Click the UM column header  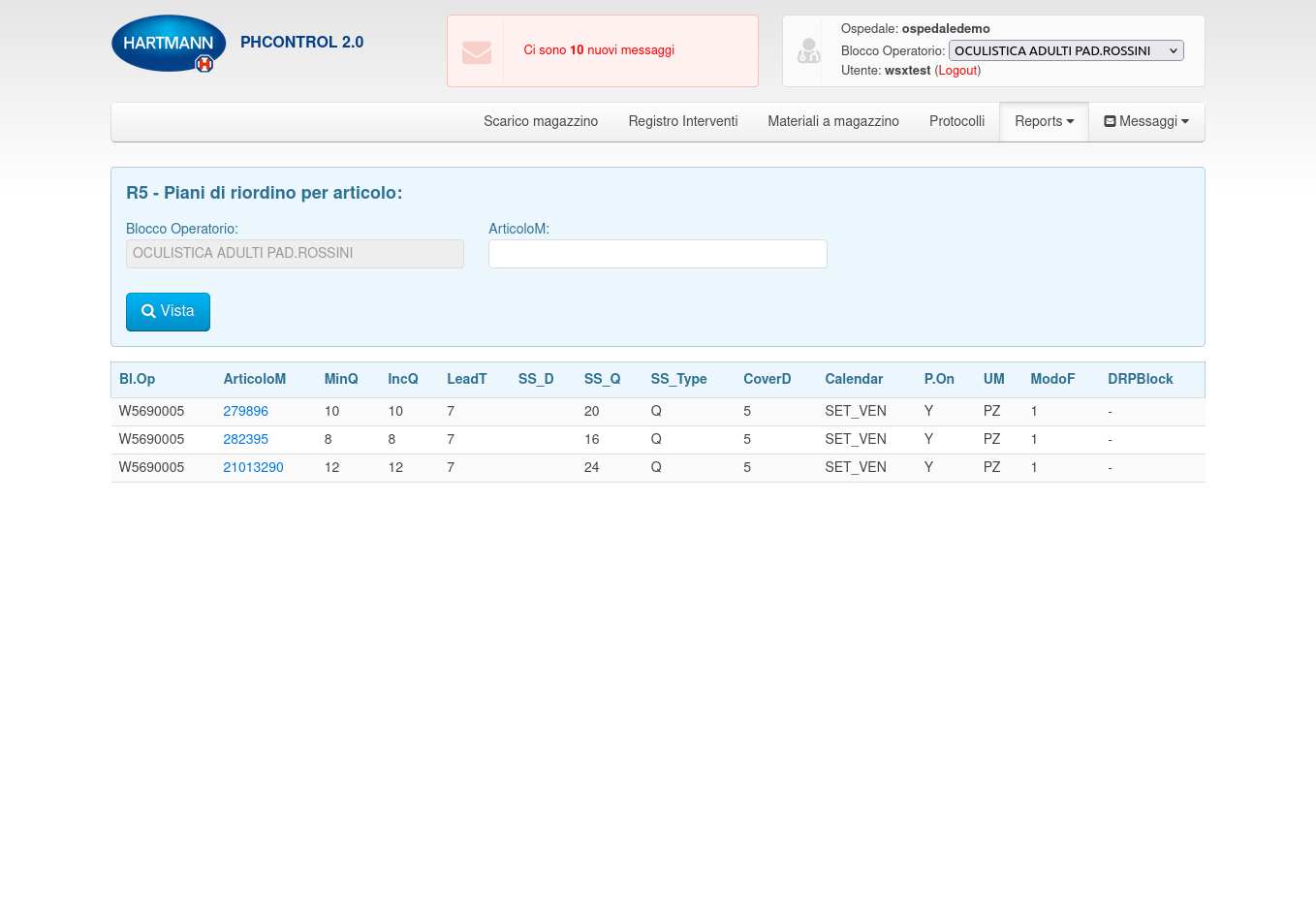point(993,380)
